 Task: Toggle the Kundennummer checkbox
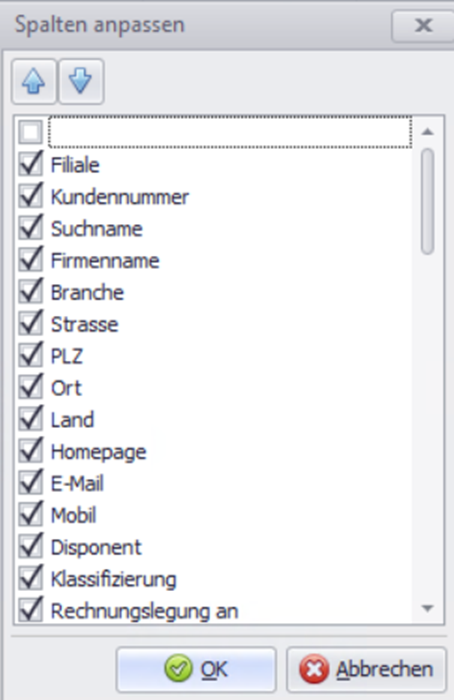coord(30,196)
